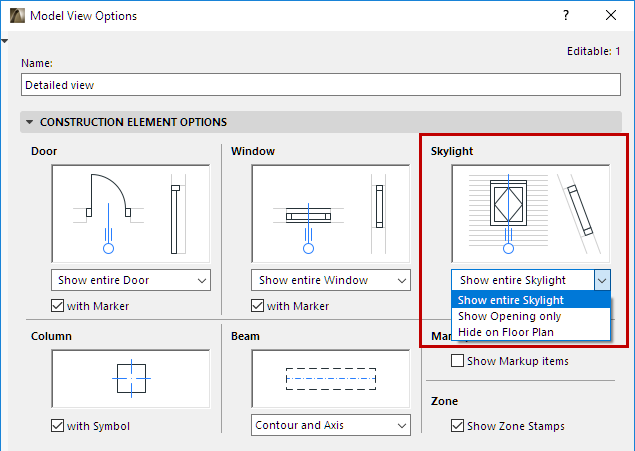The image size is (635, 451).
Task: Click the Window section heading
Action: pyautogui.click(x=253, y=151)
